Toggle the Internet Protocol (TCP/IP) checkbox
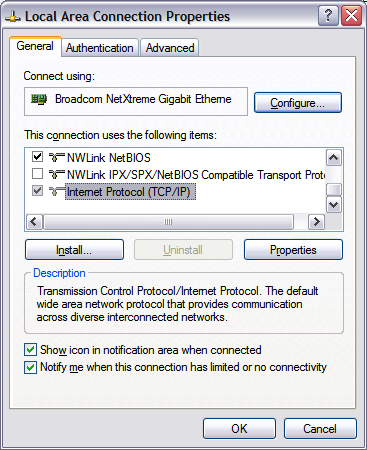367x450 pixels. (x=37, y=191)
